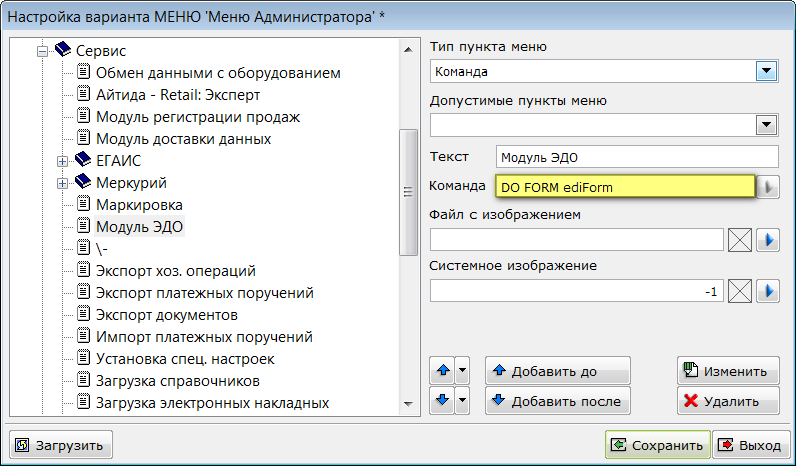The height and width of the screenshot is (466, 796).
Task: Click the Команда field with DO FORM ediForm
Action: click(x=625, y=187)
